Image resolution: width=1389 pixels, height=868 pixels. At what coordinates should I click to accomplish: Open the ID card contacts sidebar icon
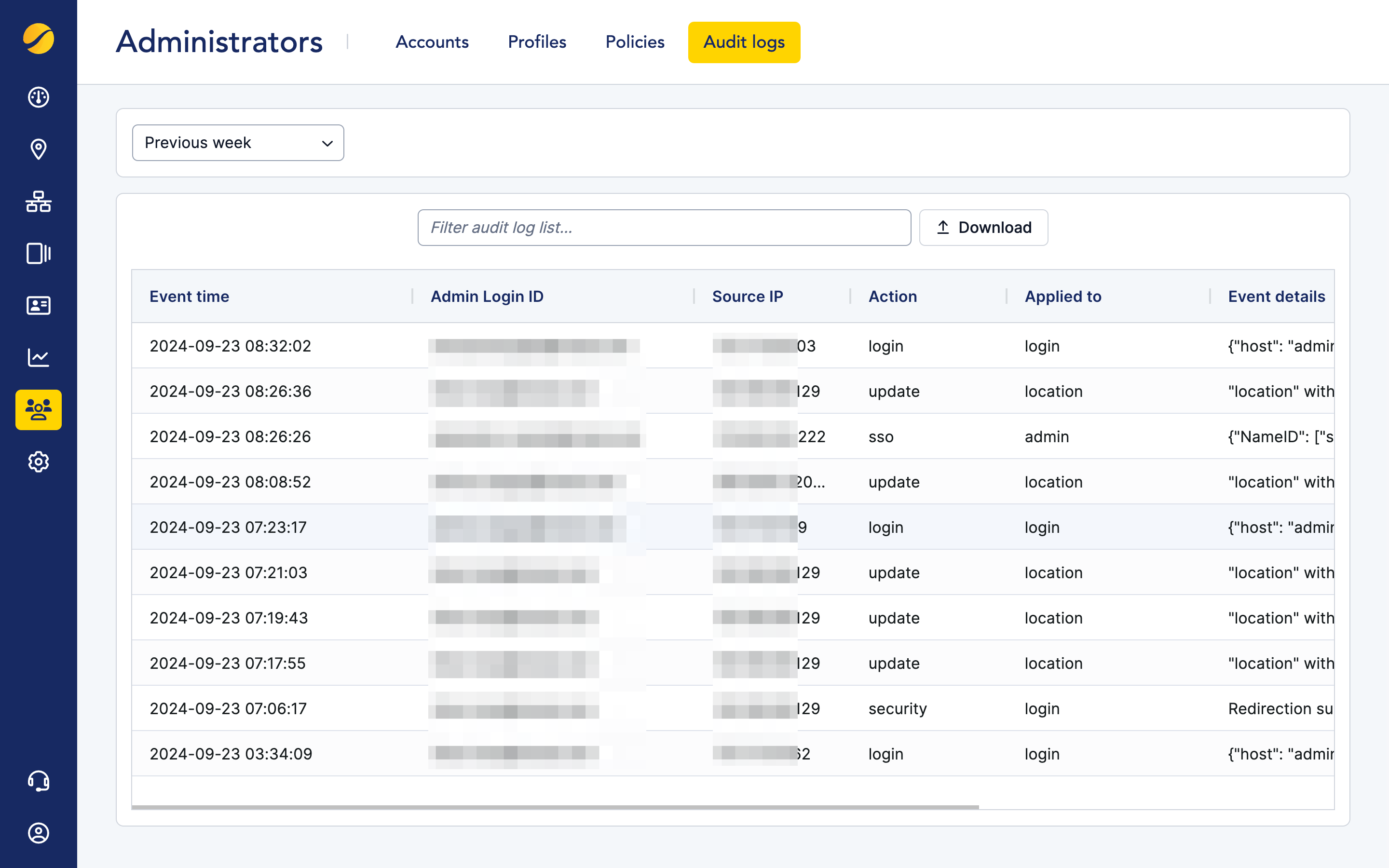coord(38,305)
